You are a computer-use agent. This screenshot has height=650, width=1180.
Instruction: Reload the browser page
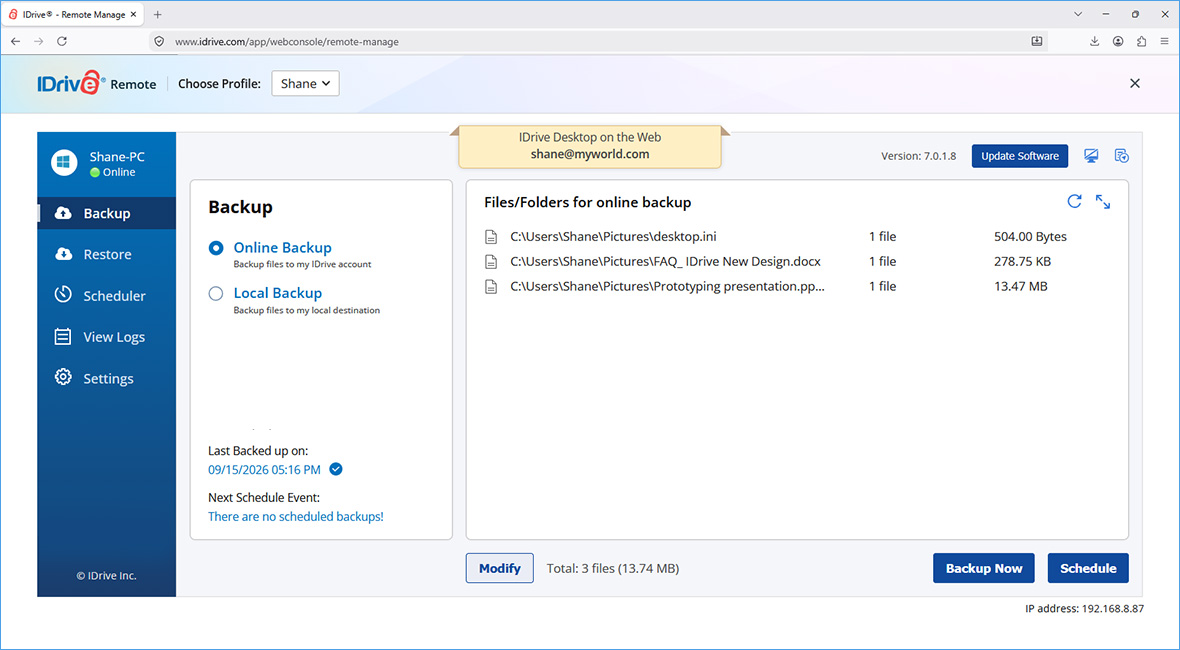click(x=62, y=41)
